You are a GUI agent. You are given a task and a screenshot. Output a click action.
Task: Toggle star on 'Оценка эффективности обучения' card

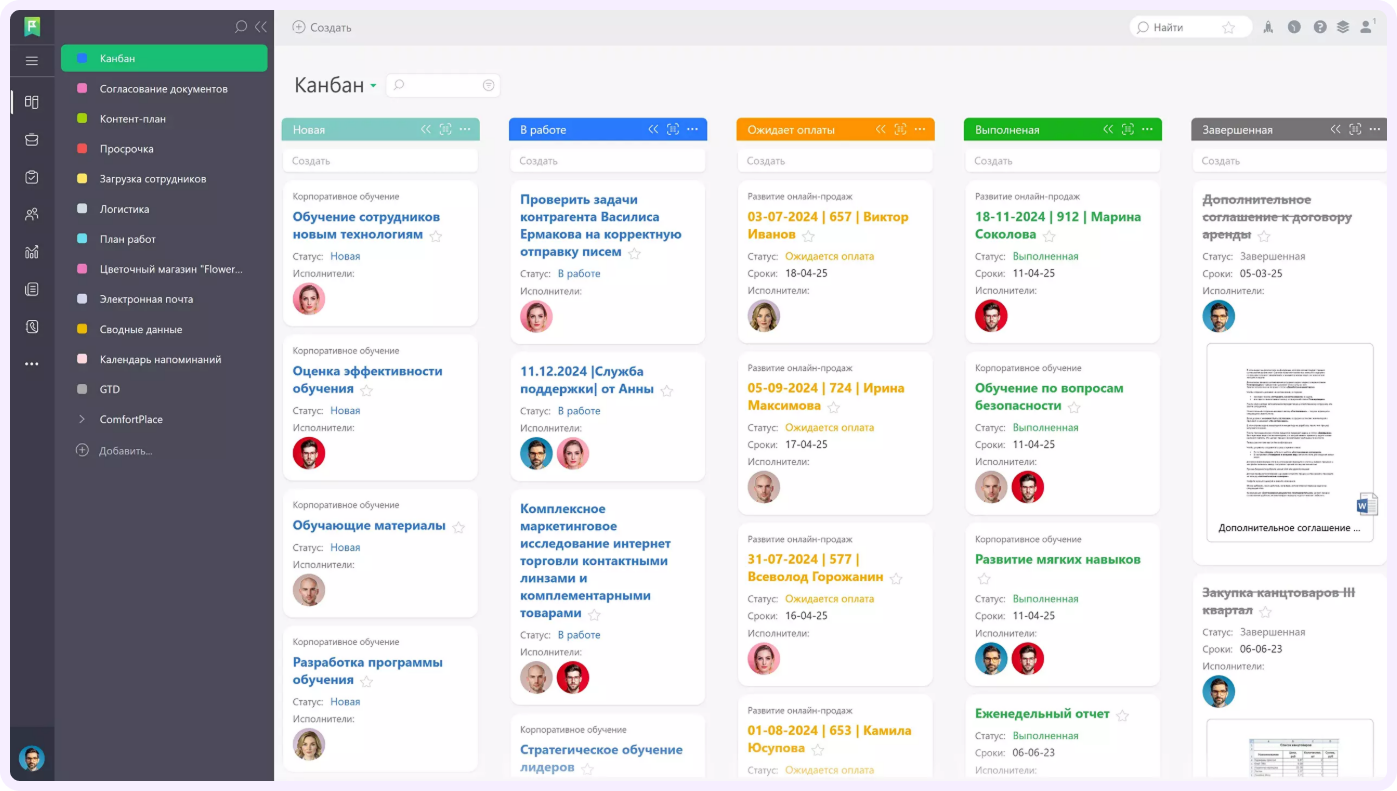tap(366, 390)
